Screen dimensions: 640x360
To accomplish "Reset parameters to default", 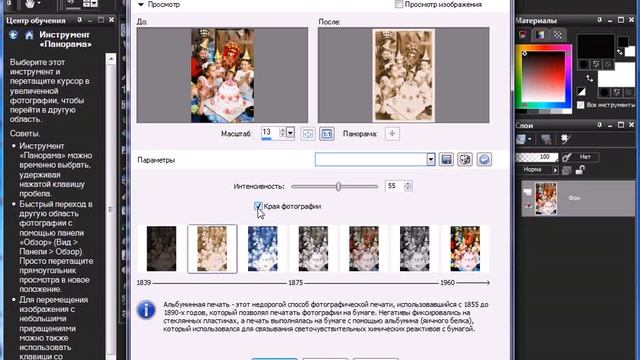I will click(484, 160).
